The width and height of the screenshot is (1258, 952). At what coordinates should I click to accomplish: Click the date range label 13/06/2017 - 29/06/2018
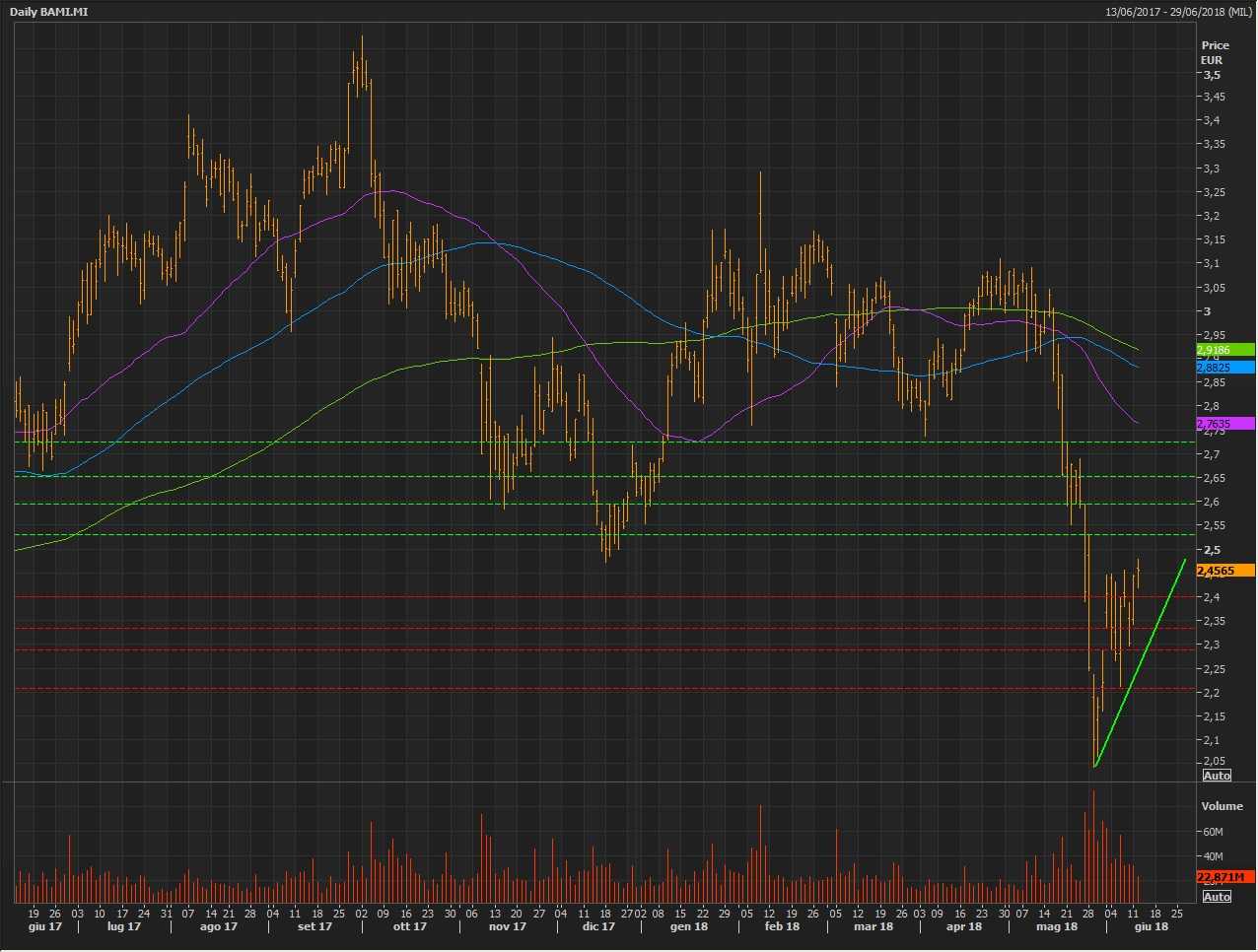[1179, 12]
